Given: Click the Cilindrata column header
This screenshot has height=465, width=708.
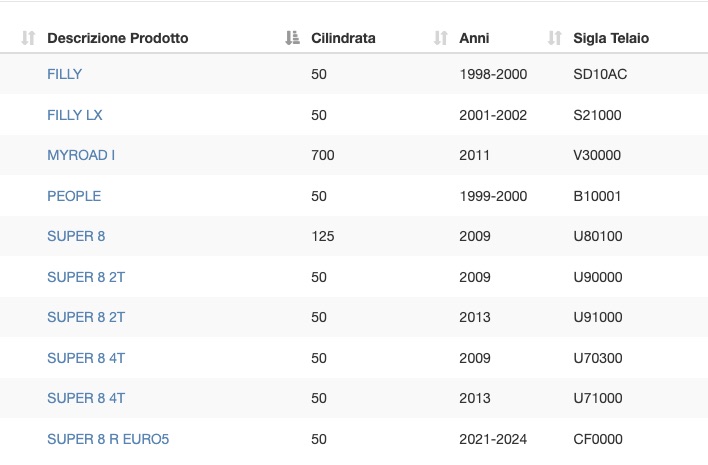Looking at the screenshot, I should (x=343, y=38).
